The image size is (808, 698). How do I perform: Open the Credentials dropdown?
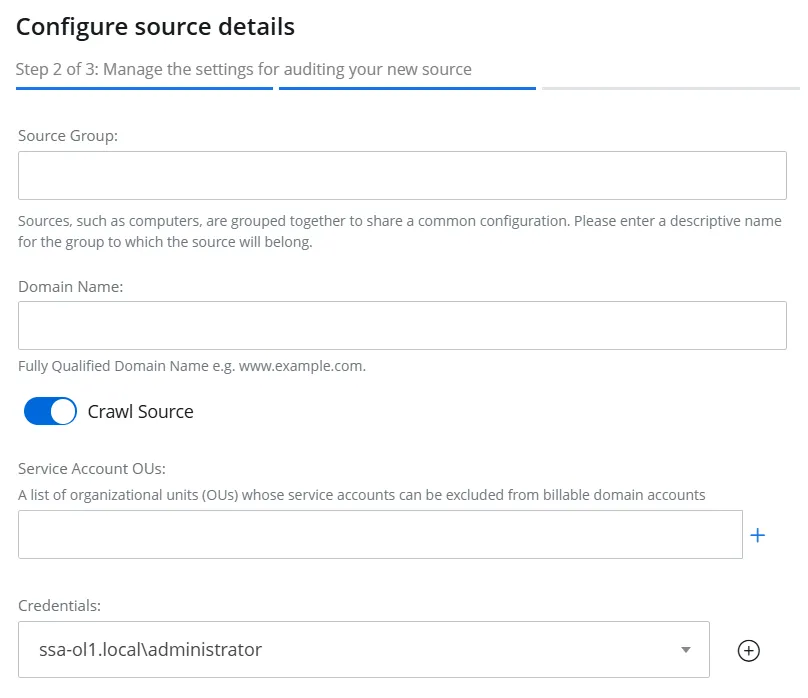click(364, 649)
